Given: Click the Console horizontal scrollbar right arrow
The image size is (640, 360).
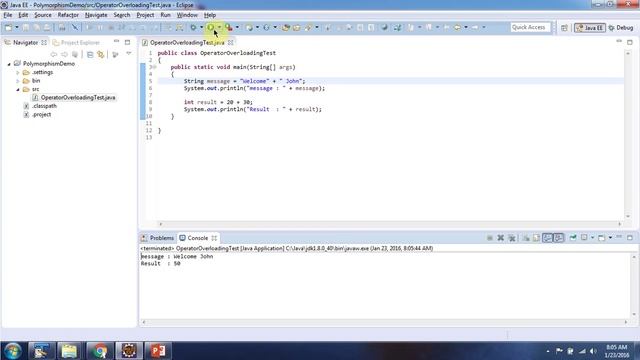Looking at the screenshot, I should [626, 322].
